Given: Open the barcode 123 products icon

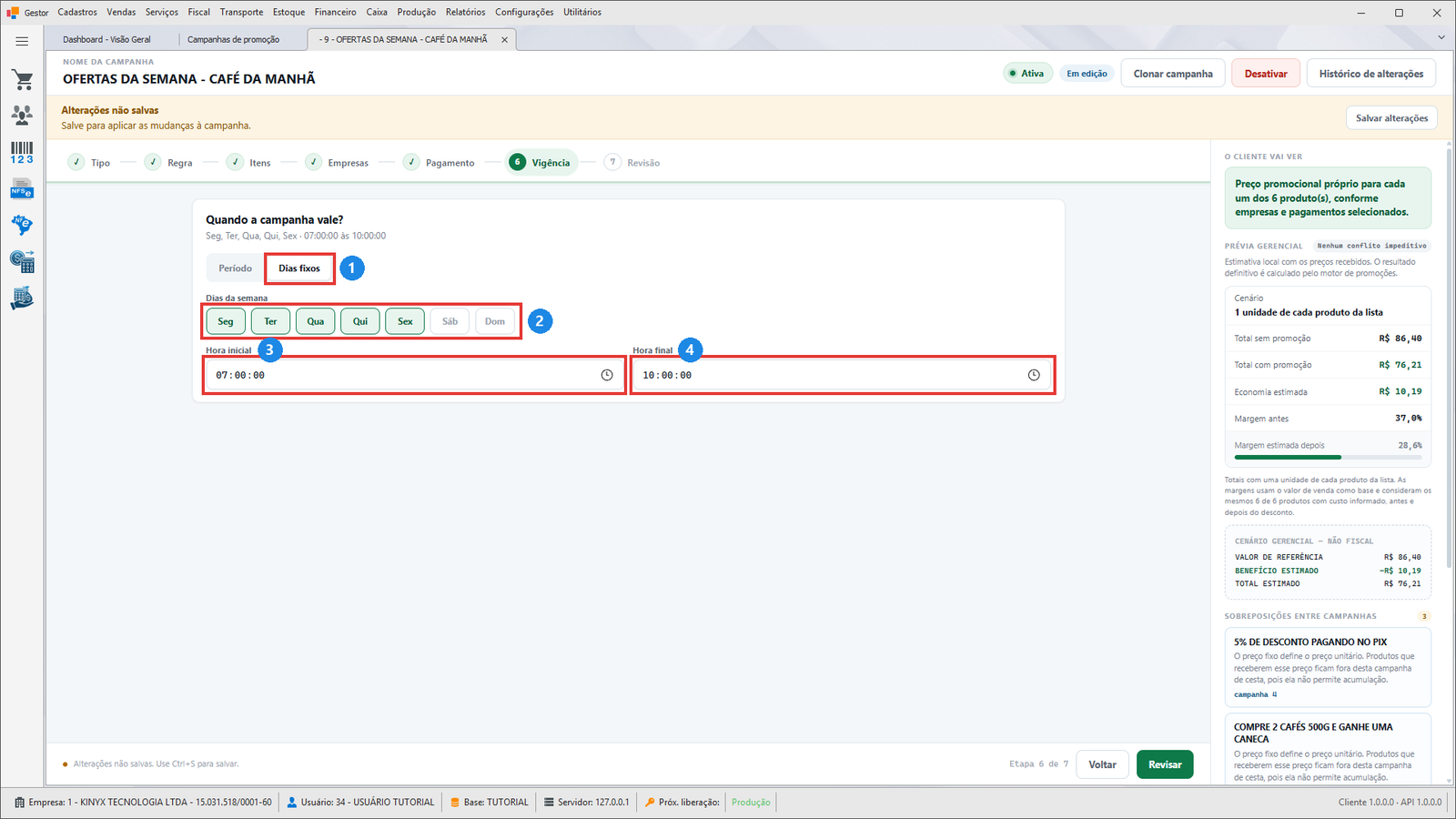Looking at the screenshot, I should (x=22, y=153).
